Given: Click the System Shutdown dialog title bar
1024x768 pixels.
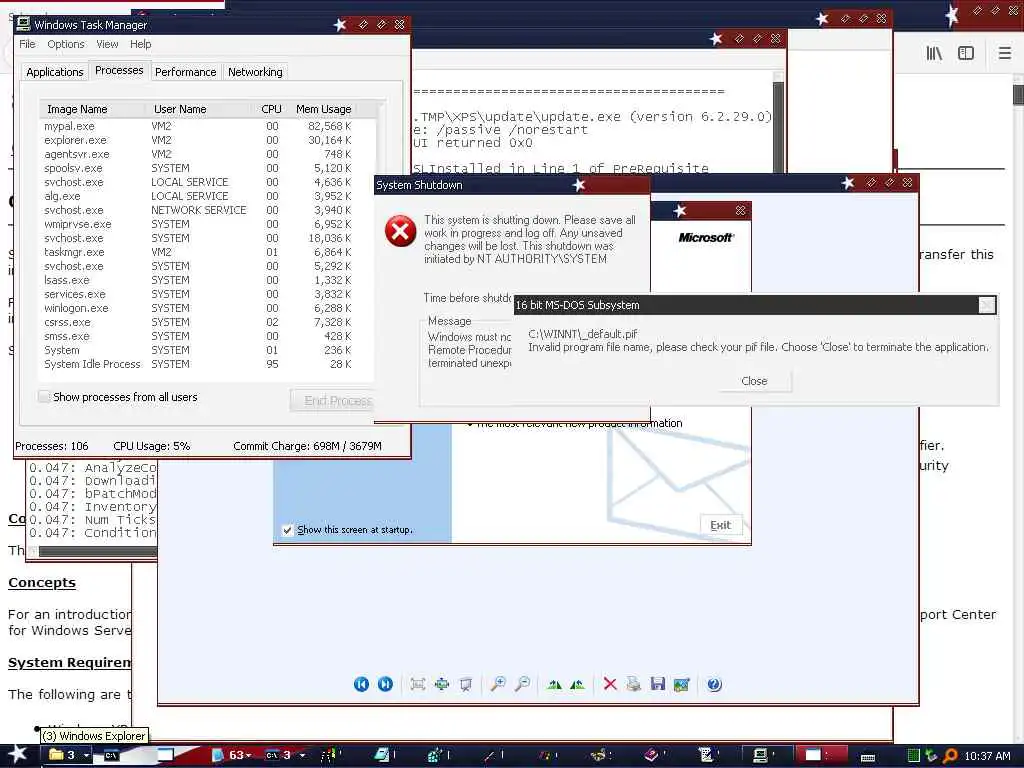Looking at the screenshot, I should pos(511,185).
